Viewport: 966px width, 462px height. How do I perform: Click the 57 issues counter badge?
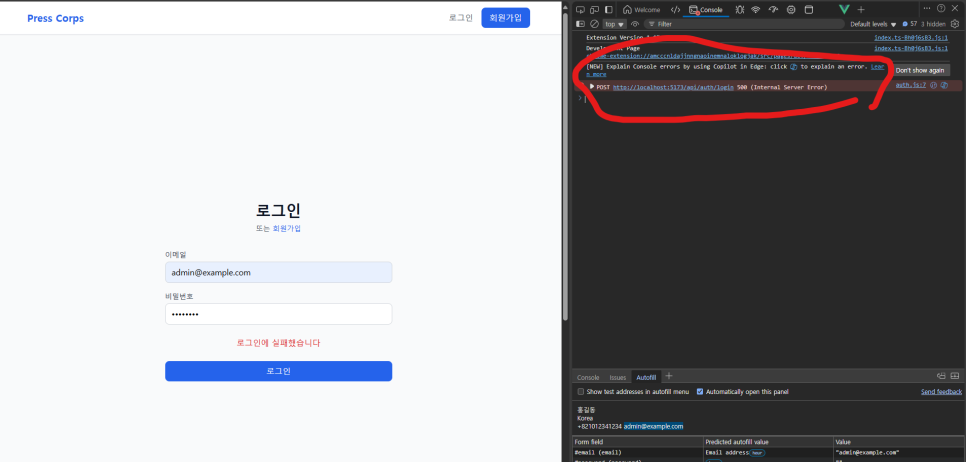coord(909,24)
